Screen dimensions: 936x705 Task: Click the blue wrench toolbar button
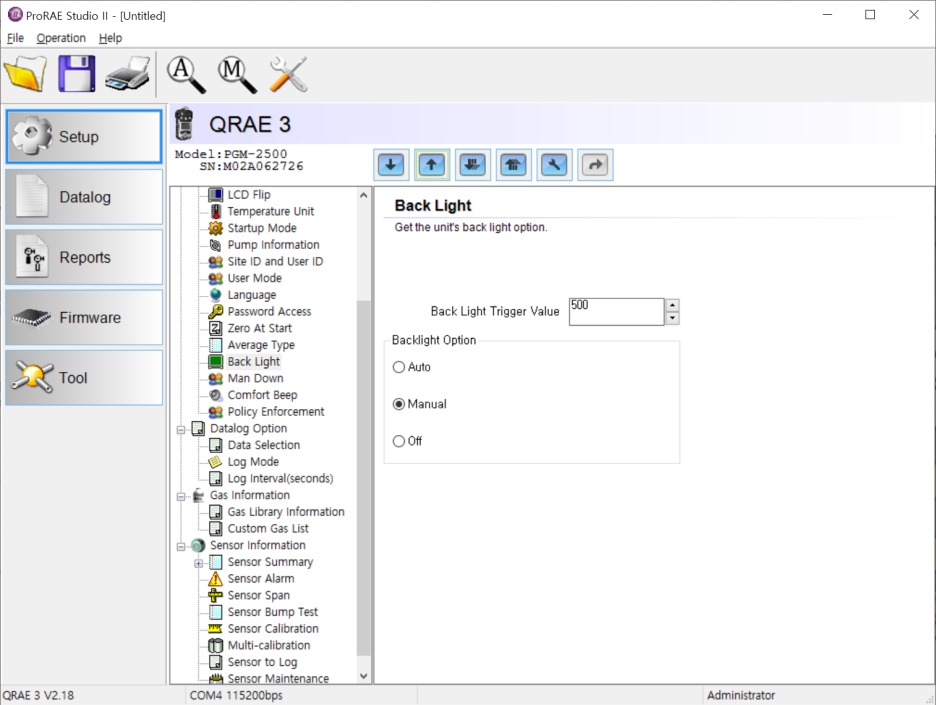[555, 165]
